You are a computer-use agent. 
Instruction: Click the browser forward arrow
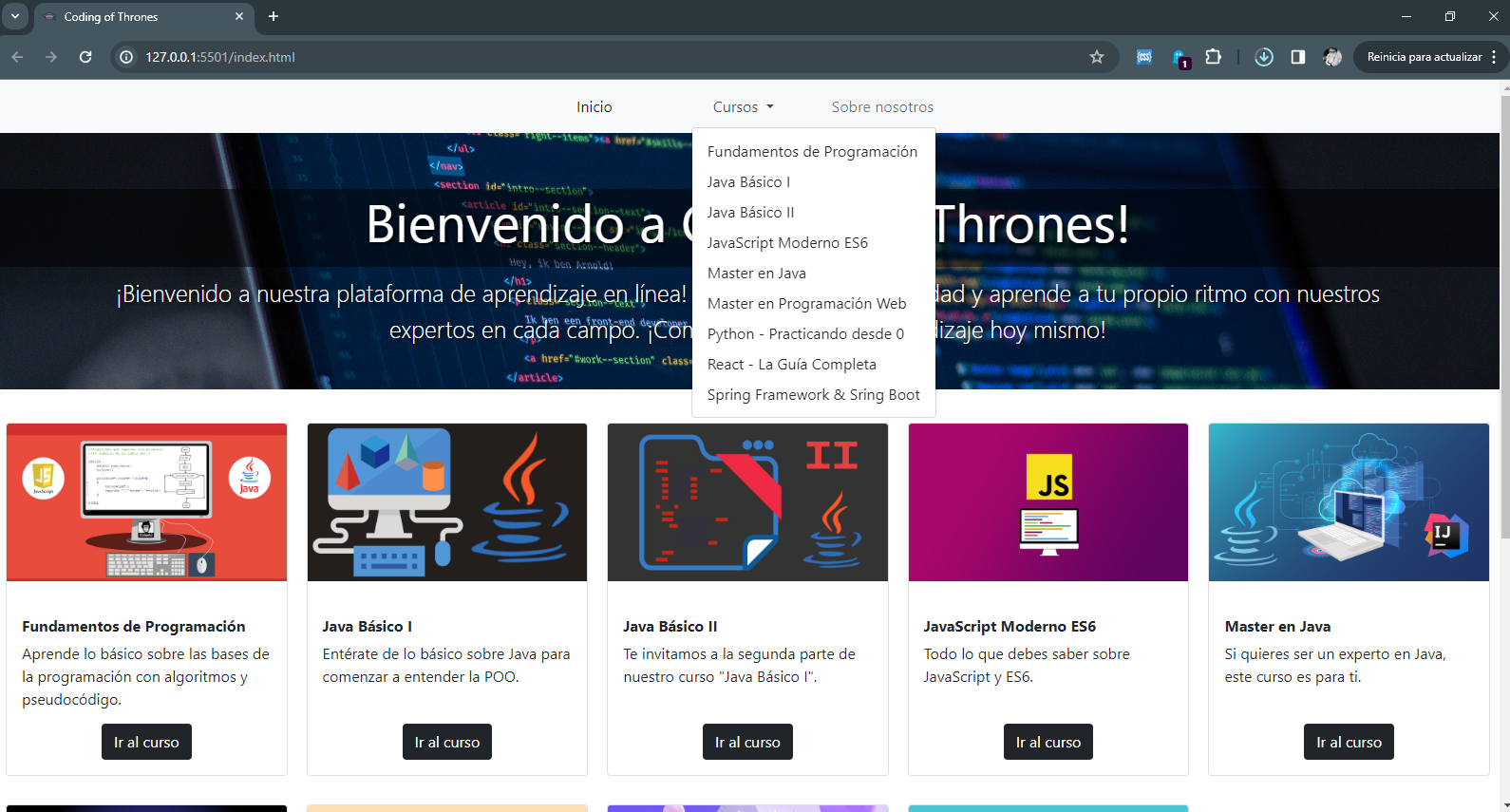51,57
